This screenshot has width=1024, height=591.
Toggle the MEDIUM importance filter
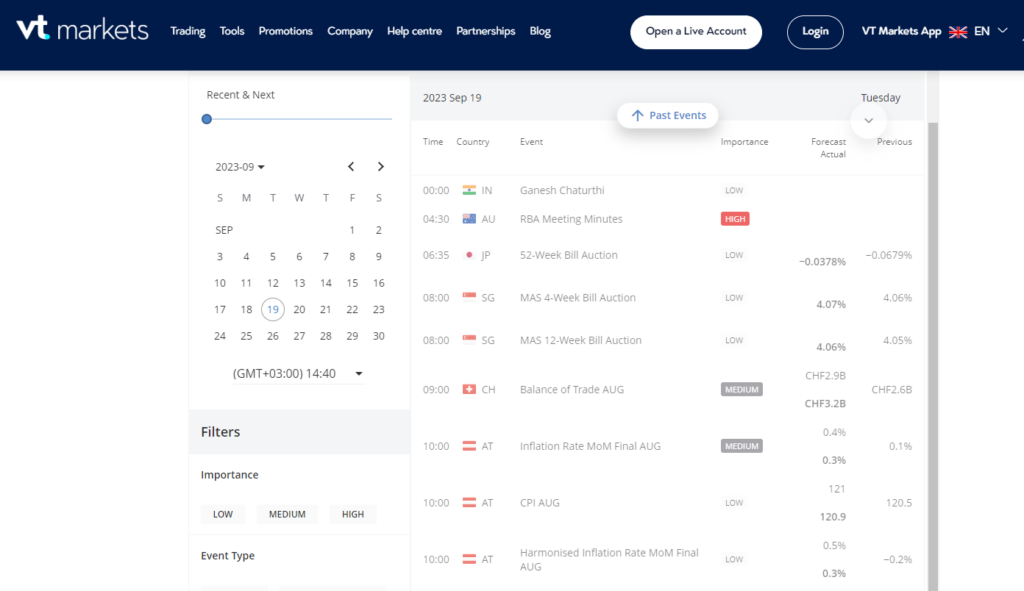pyautogui.click(x=287, y=514)
